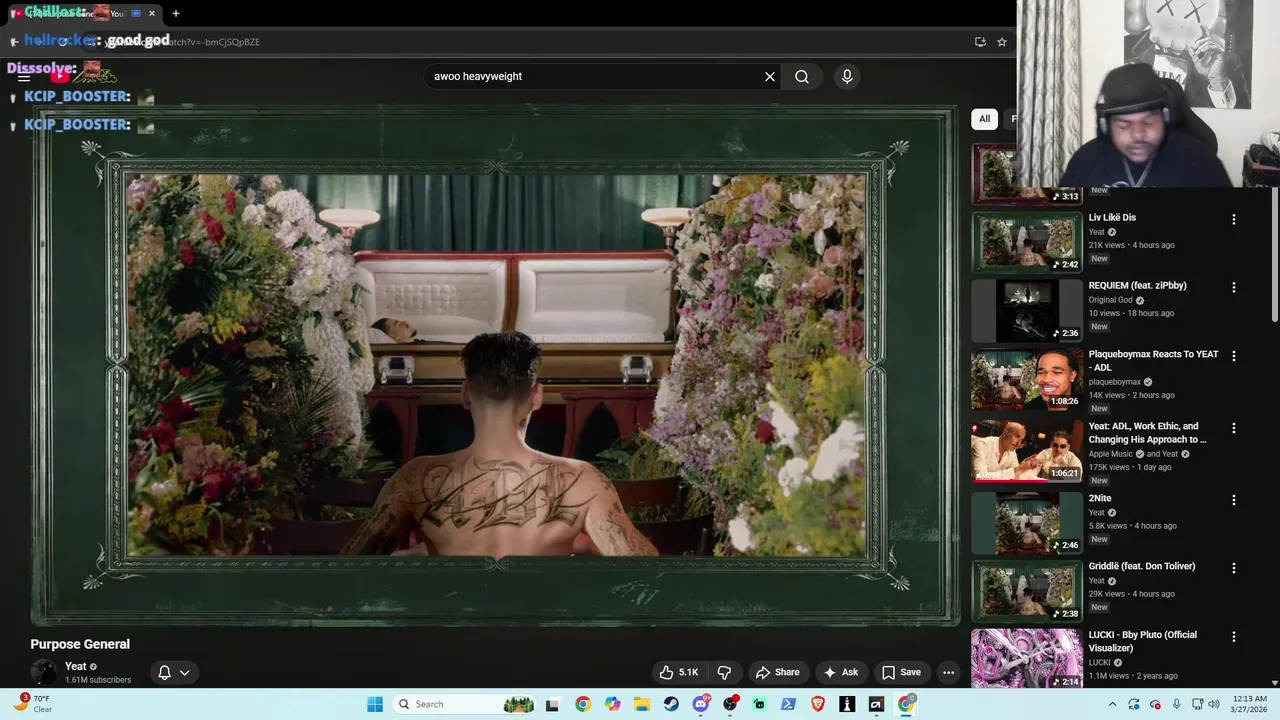The height and width of the screenshot is (720, 1280).
Task: Open the YouTube hamburger guide menu
Action: pos(24,76)
